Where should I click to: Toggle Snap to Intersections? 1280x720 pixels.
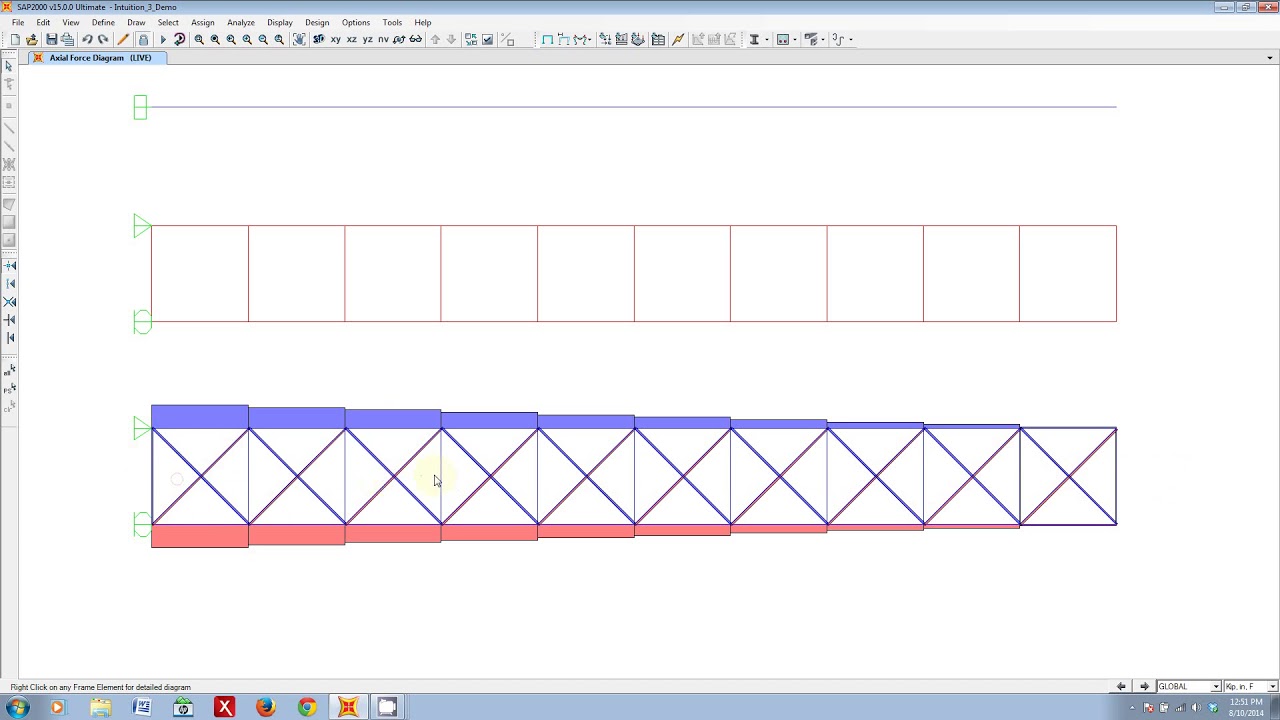[10, 302]
